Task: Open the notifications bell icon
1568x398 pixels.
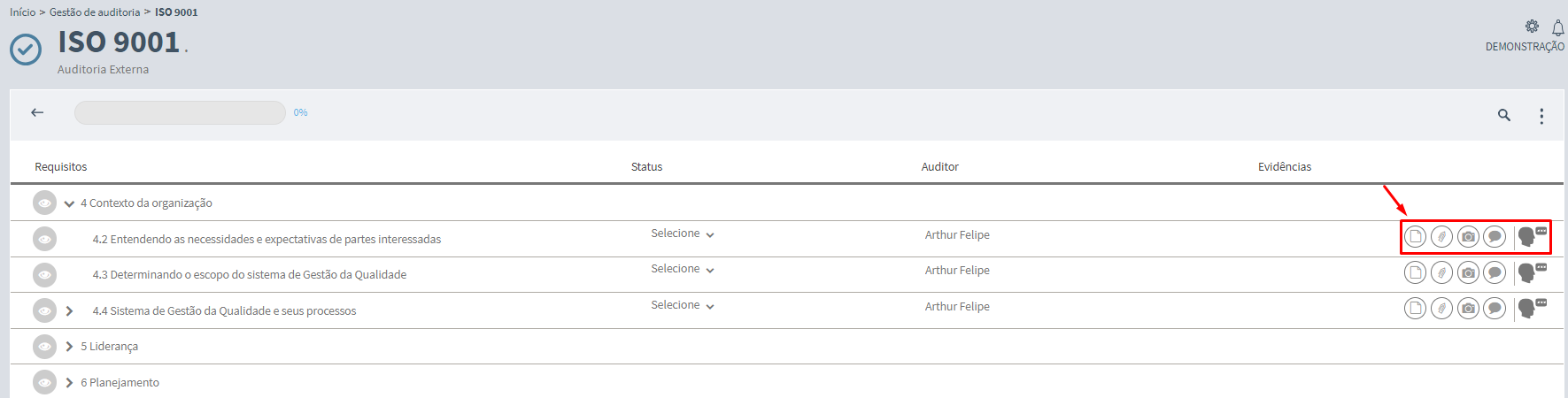Action: point(1557,28)
